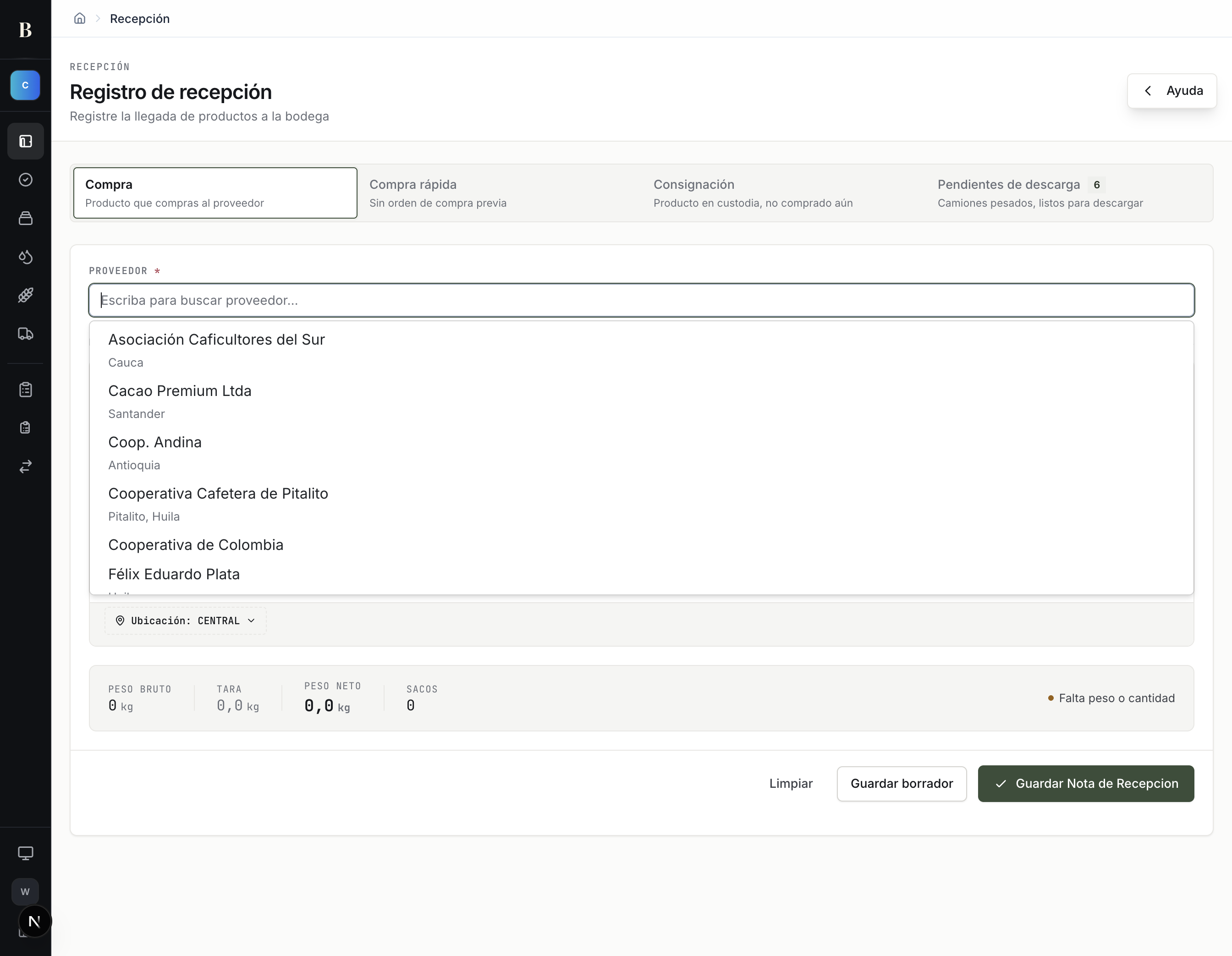Open the transfer arrows sidebar icon
Viewport: 1232px width, 956px height.
point(25,467)
